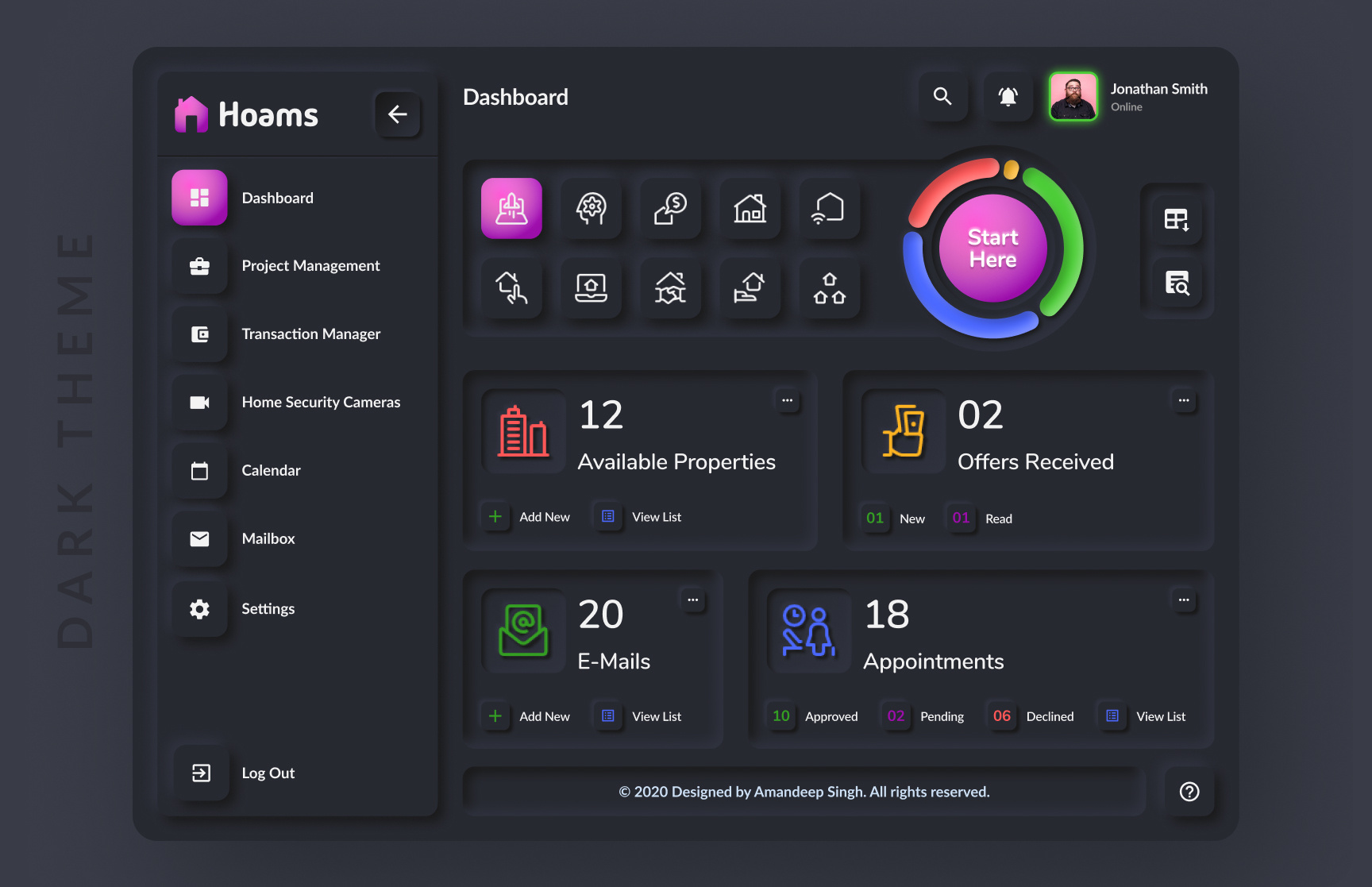Screen dimensions: 1372x887
Task: Open Appointments more options menu
Action: tap(1184, 600)
